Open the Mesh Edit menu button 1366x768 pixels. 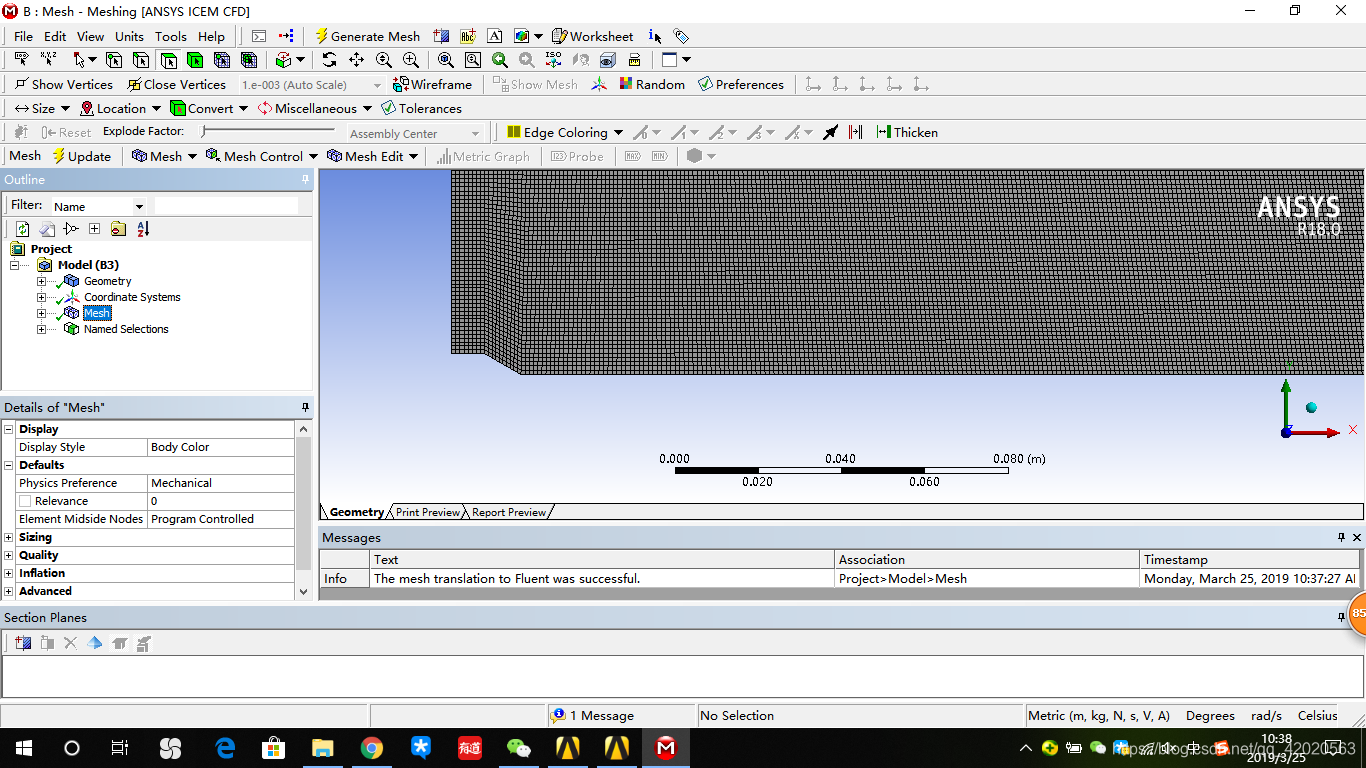point(373,156)
